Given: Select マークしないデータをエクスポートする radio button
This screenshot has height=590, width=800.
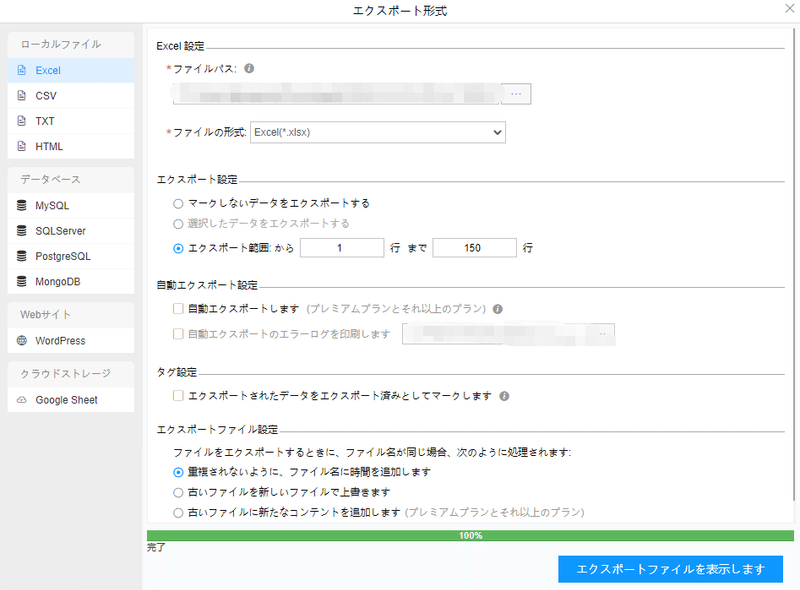Looking at the screenshot, I should 178,203.
